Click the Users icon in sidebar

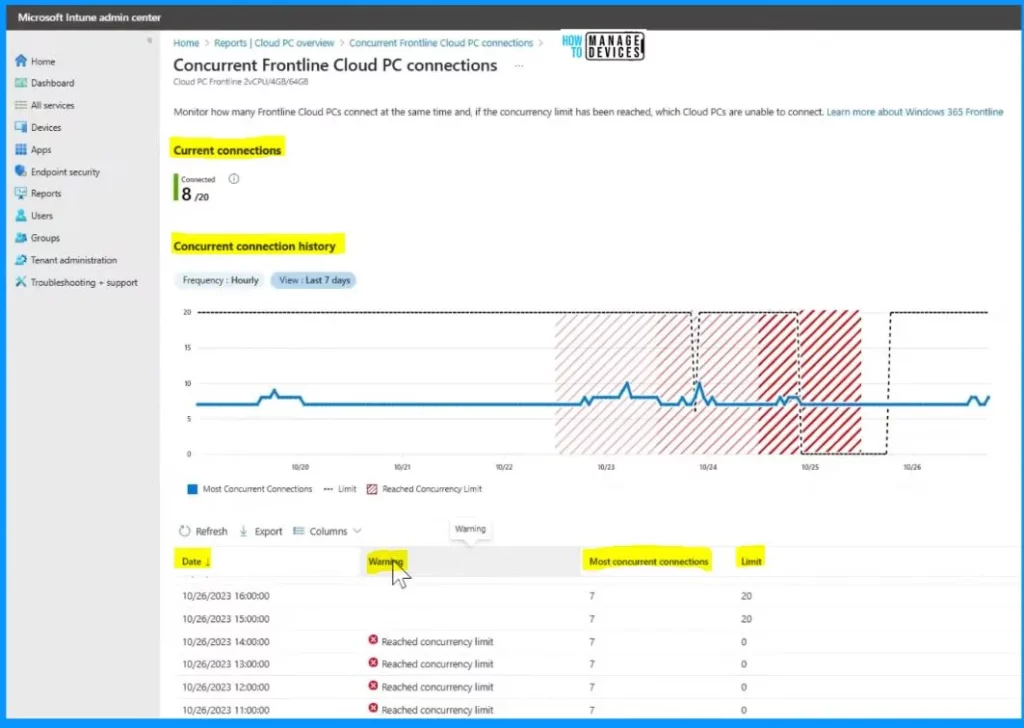pyautogui.click(x=21, y=215)
